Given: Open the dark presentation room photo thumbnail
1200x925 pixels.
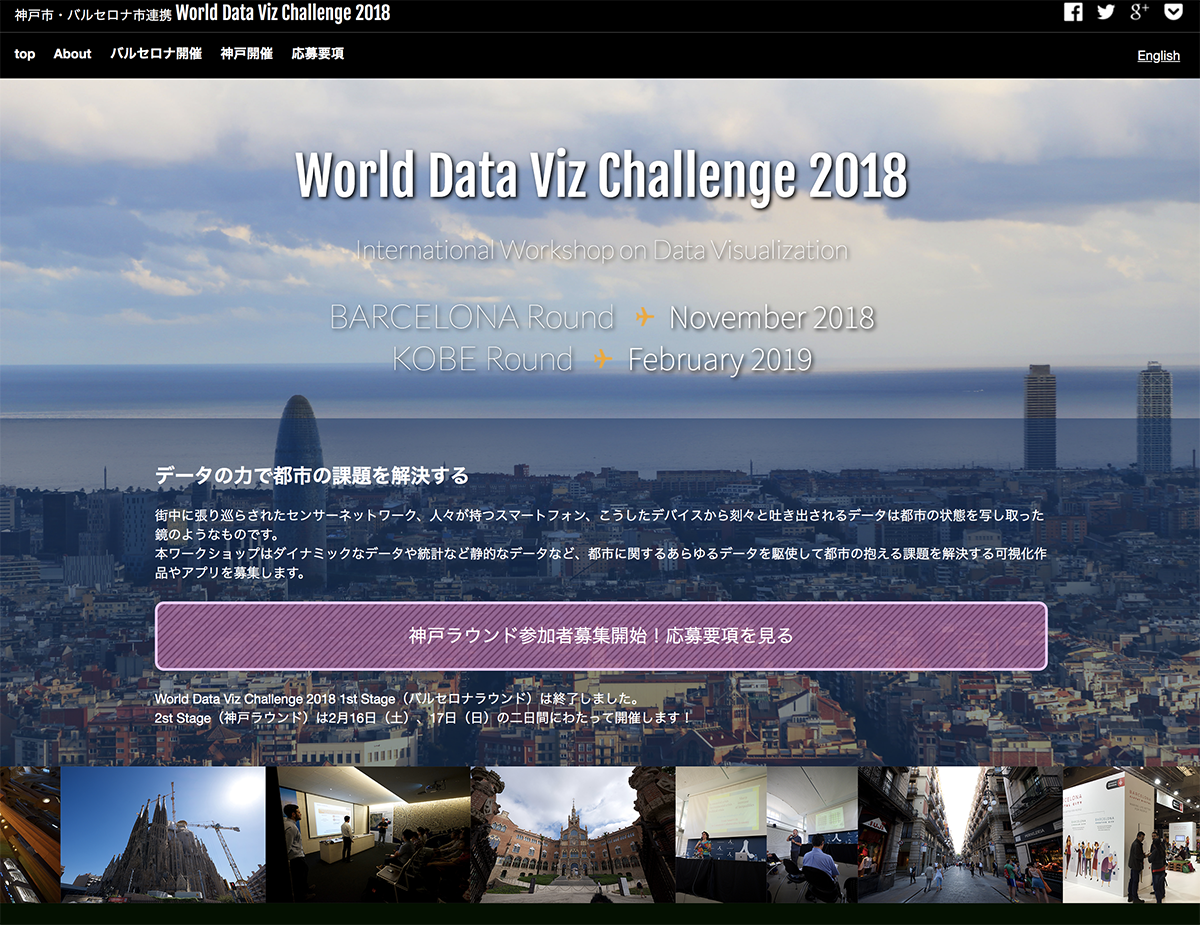Looking at the screenshot, I should 368,835.
